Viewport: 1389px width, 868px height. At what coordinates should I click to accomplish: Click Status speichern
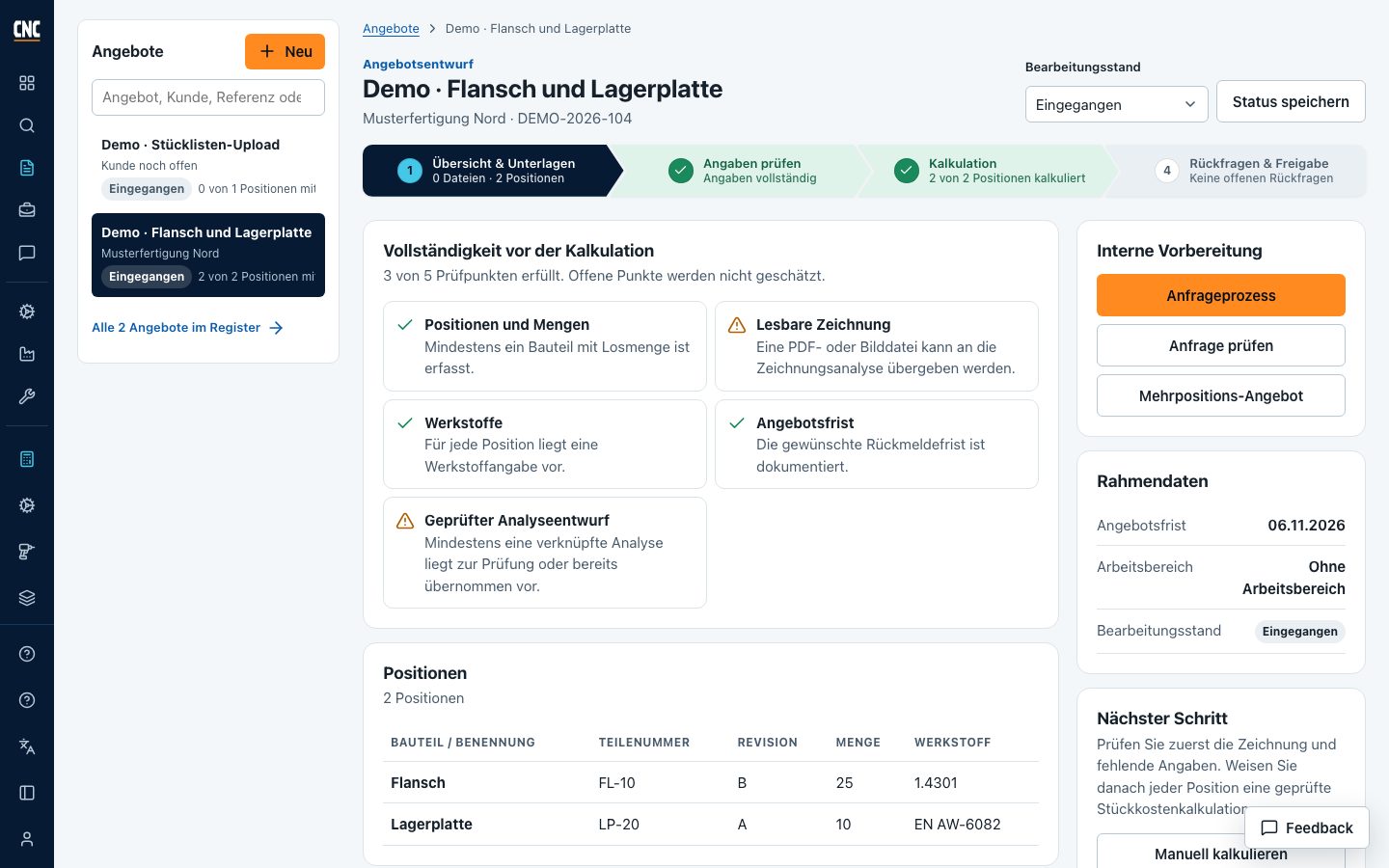[x=1291, y=101]
